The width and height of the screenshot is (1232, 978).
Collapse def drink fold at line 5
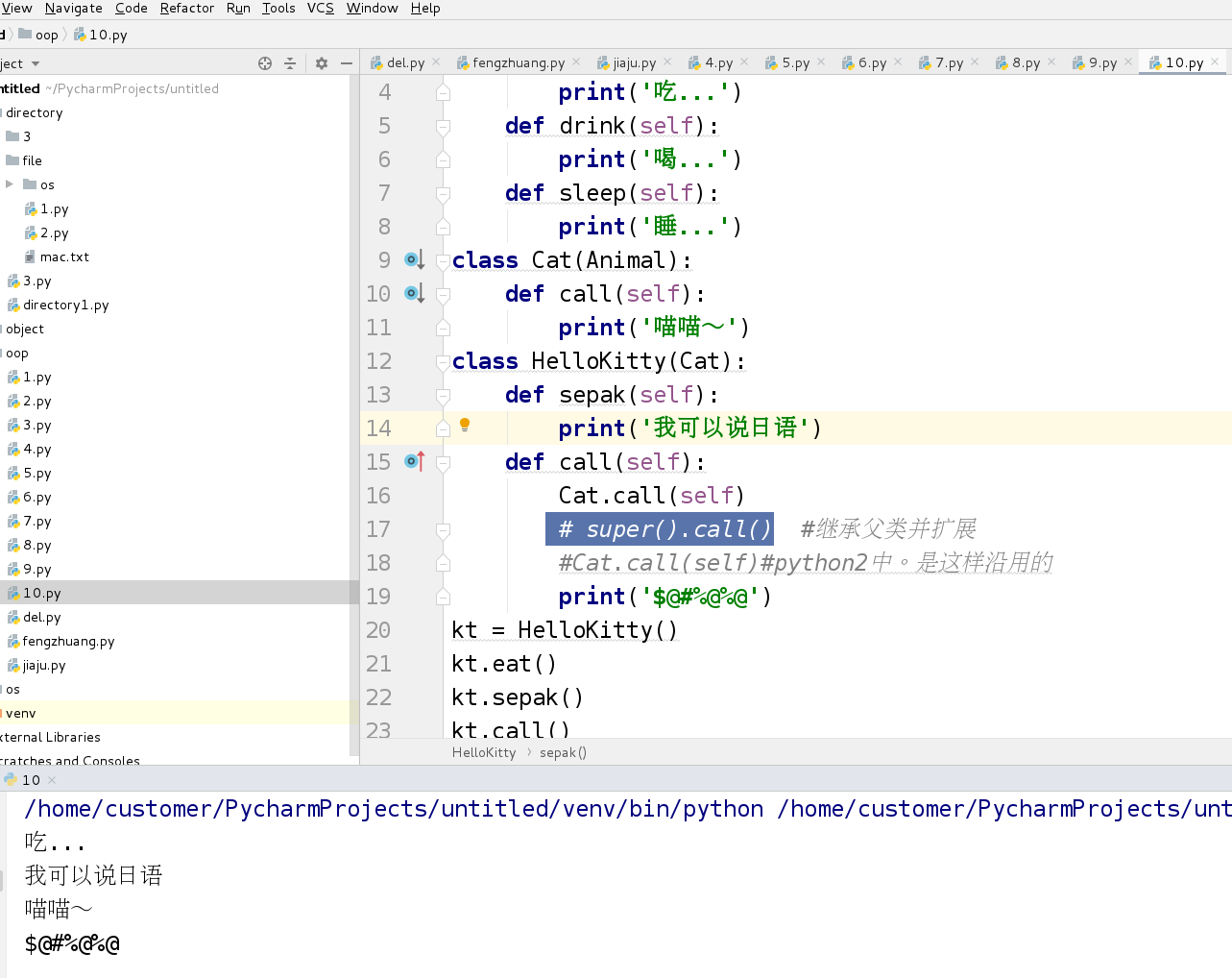[x=443, y=126]
